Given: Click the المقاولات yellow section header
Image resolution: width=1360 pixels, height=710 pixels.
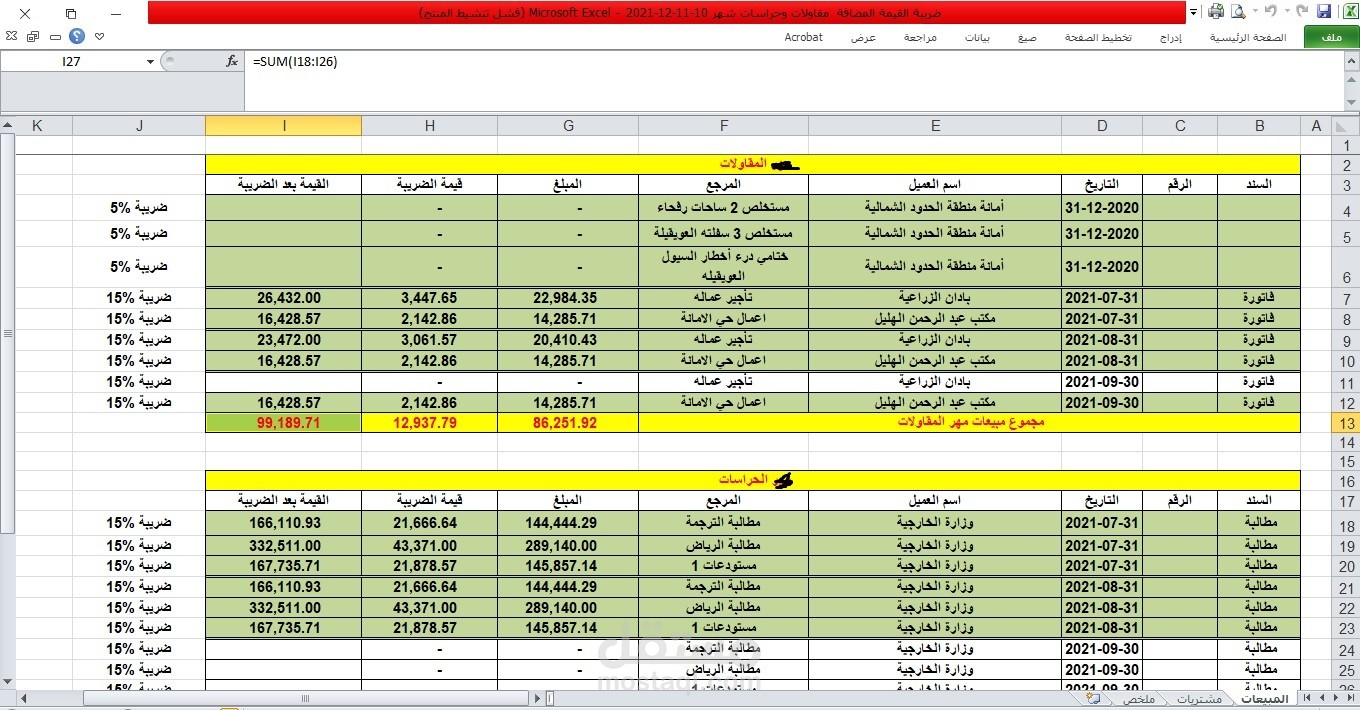Looking at the screenshot, I should click(753, 164).
